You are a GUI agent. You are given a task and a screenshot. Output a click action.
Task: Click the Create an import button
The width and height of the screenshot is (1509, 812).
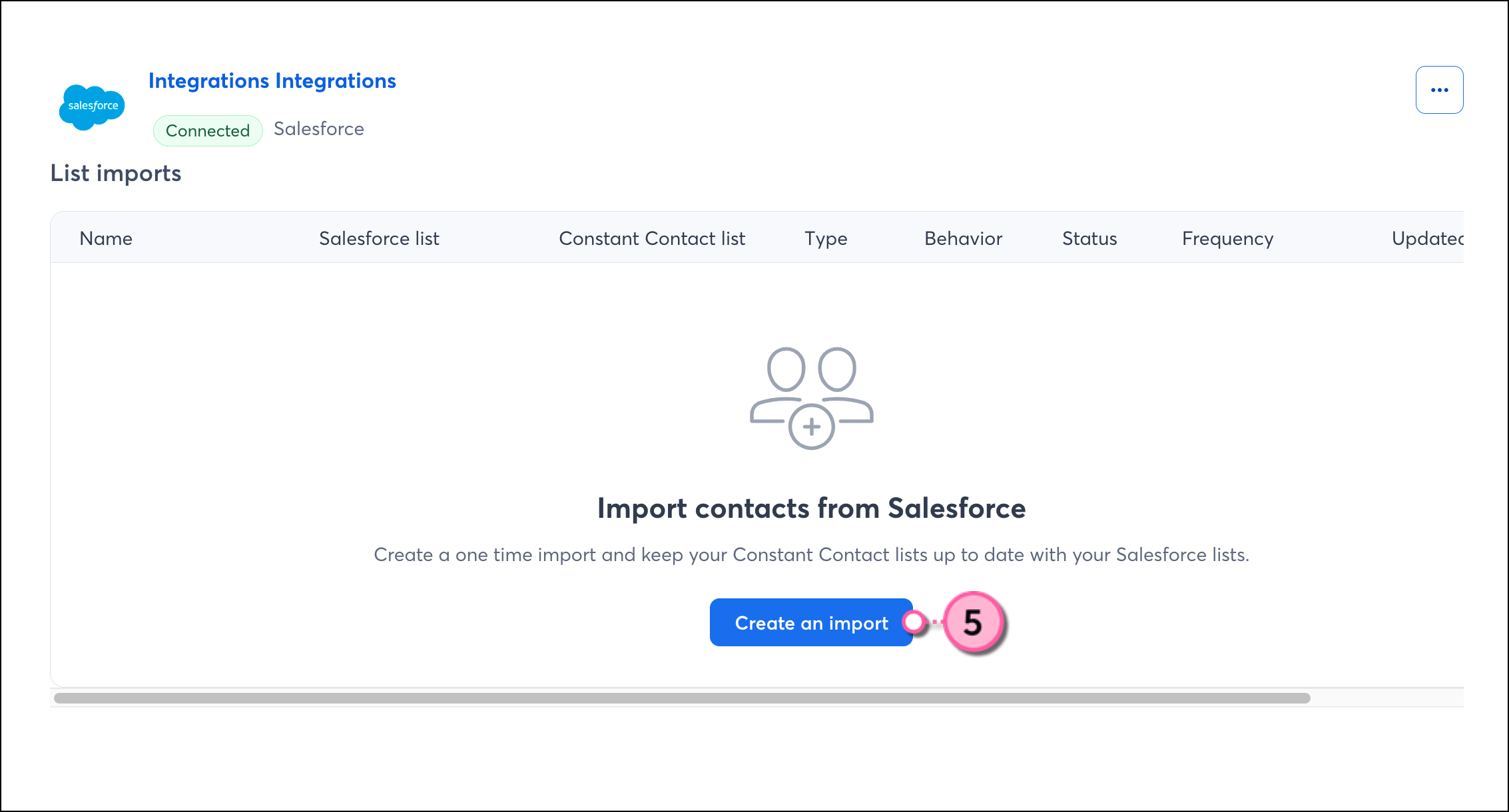[811, 622]
